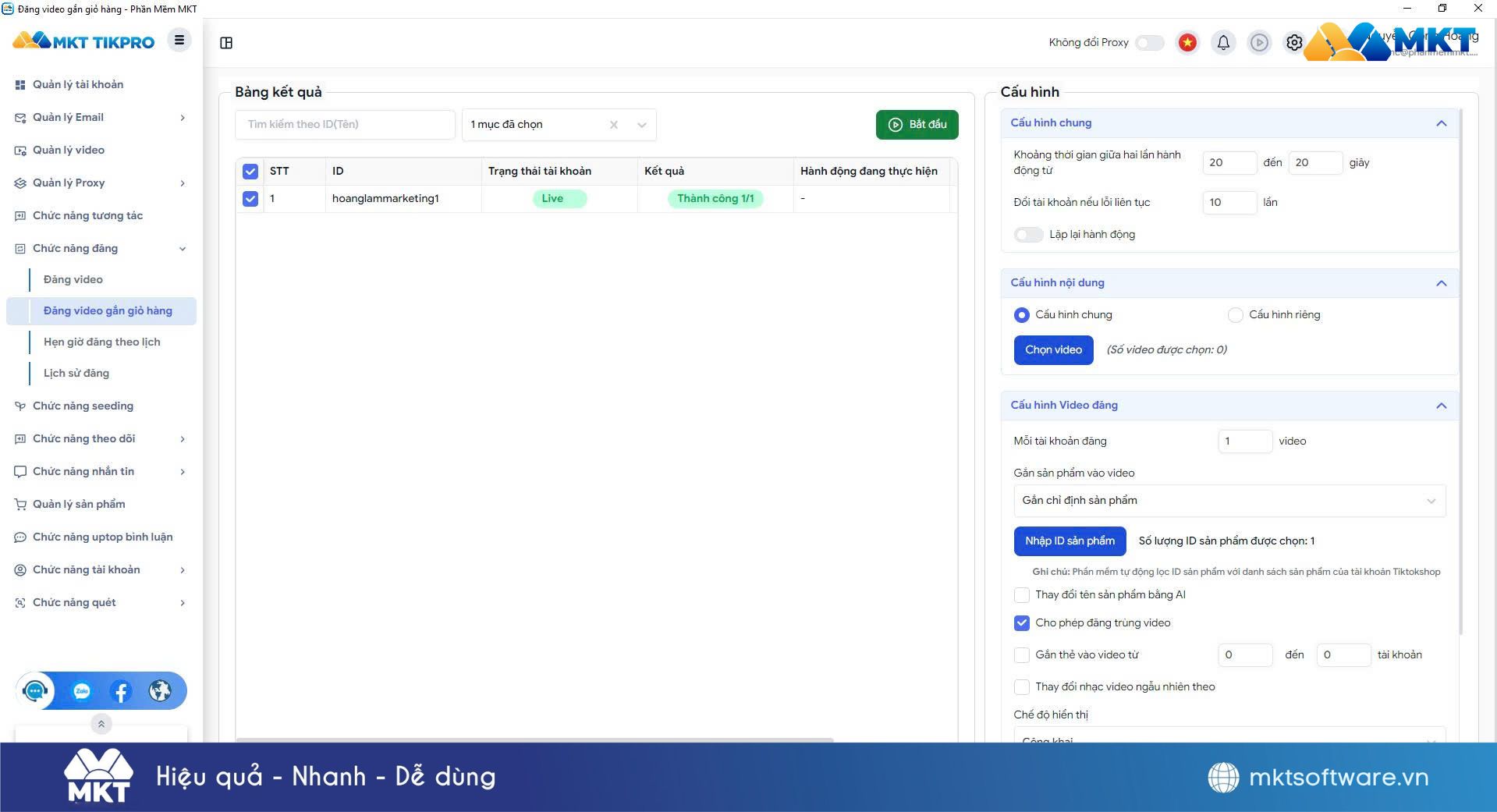
Task: Click the Tìm kiếm theo ID search field
Action: [x=345, y=125]
